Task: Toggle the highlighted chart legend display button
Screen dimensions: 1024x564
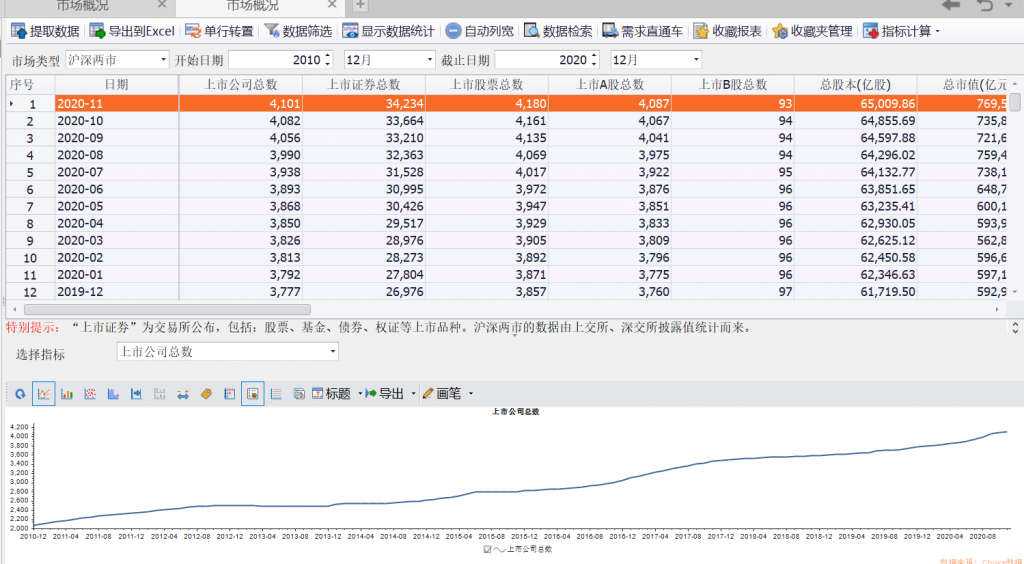Action: coord(252,394)
